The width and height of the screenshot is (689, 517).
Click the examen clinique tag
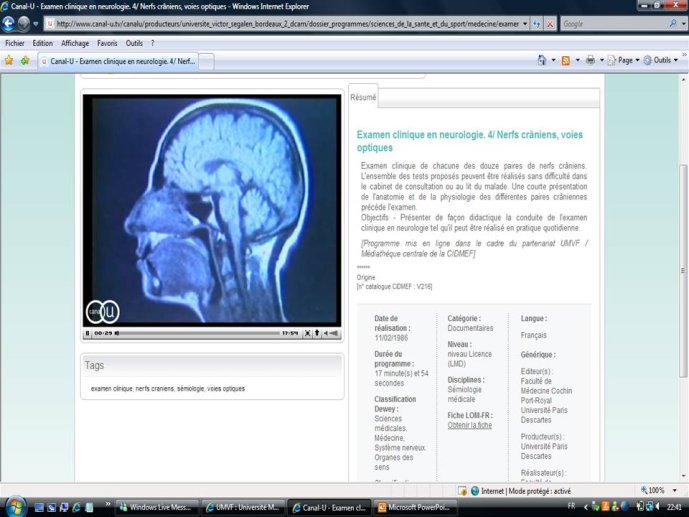(111, 389)
